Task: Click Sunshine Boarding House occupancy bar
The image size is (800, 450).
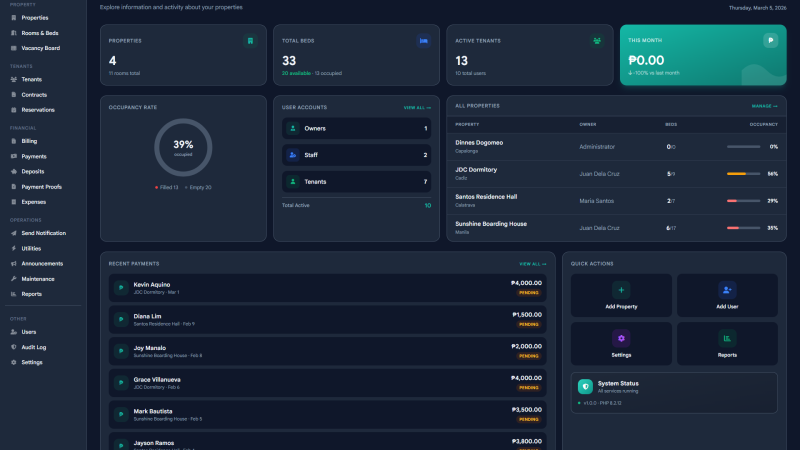Action: 743,228
